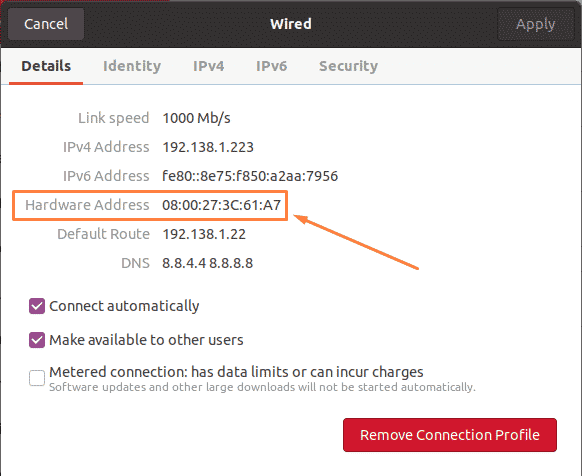Image resolution: width=582 pixels, height=476 pixels.
Task: Click the Cancel button
Action: [x=46, y=24]
